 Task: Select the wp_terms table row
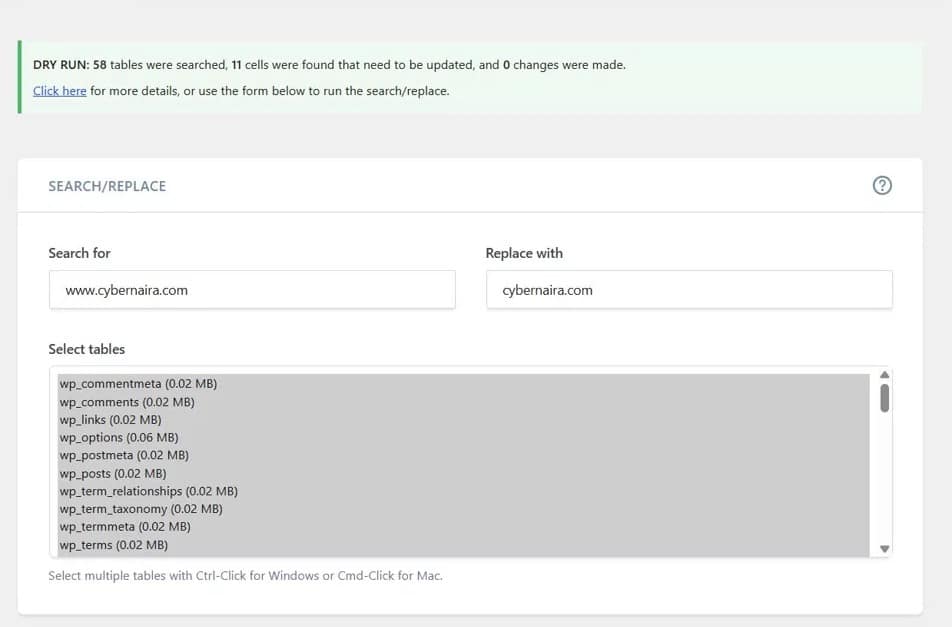tap(463, 545)
